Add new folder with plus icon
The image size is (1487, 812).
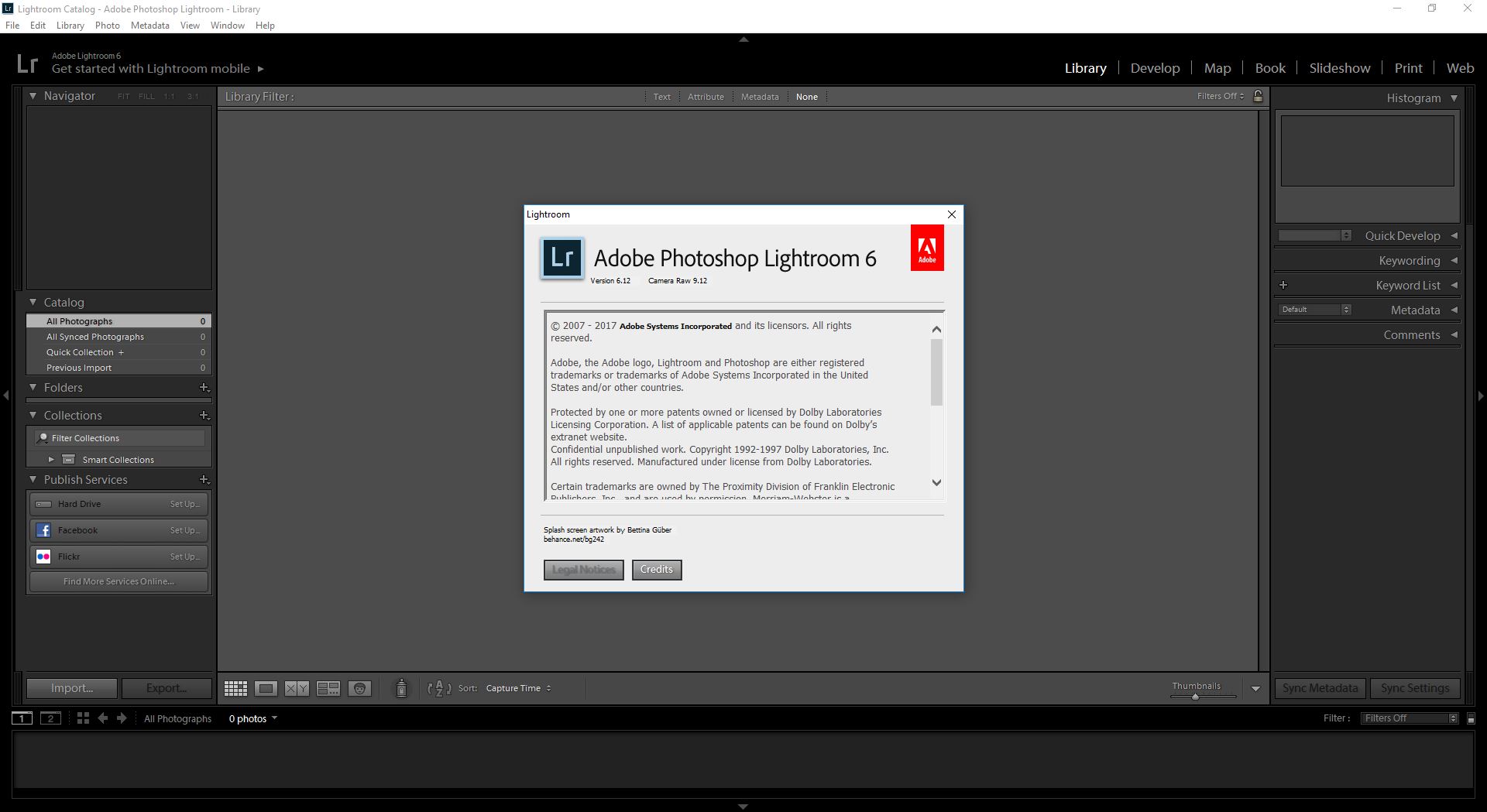[x=204, y=387]
